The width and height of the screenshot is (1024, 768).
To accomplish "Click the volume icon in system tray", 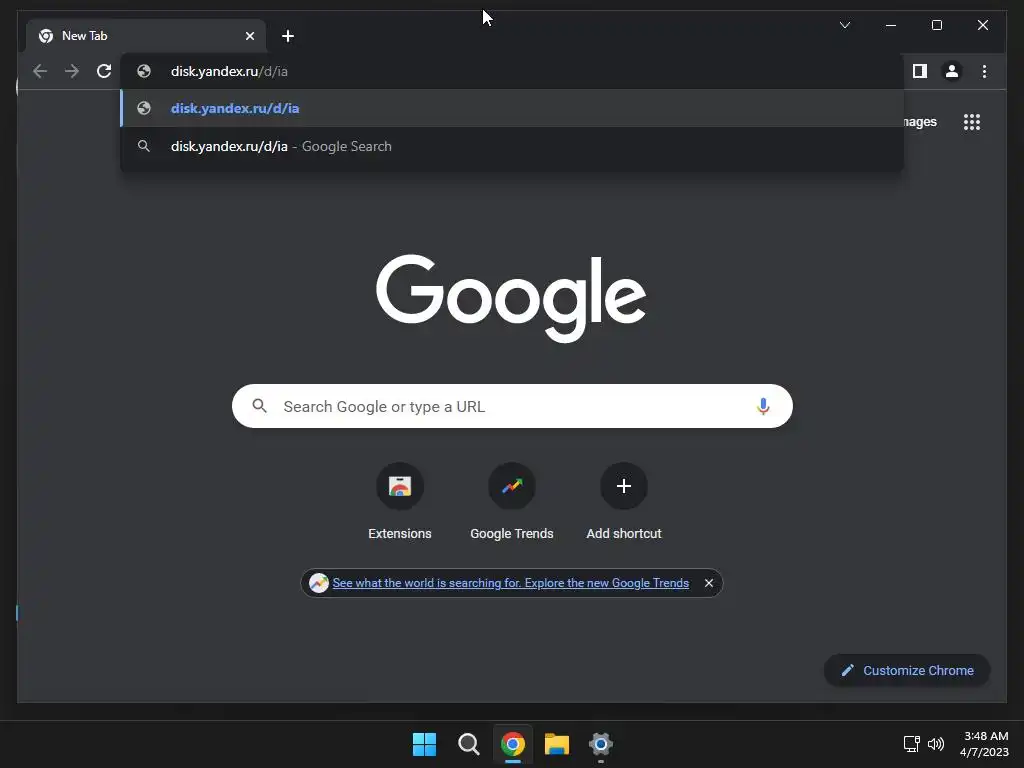I will point(936,743).
